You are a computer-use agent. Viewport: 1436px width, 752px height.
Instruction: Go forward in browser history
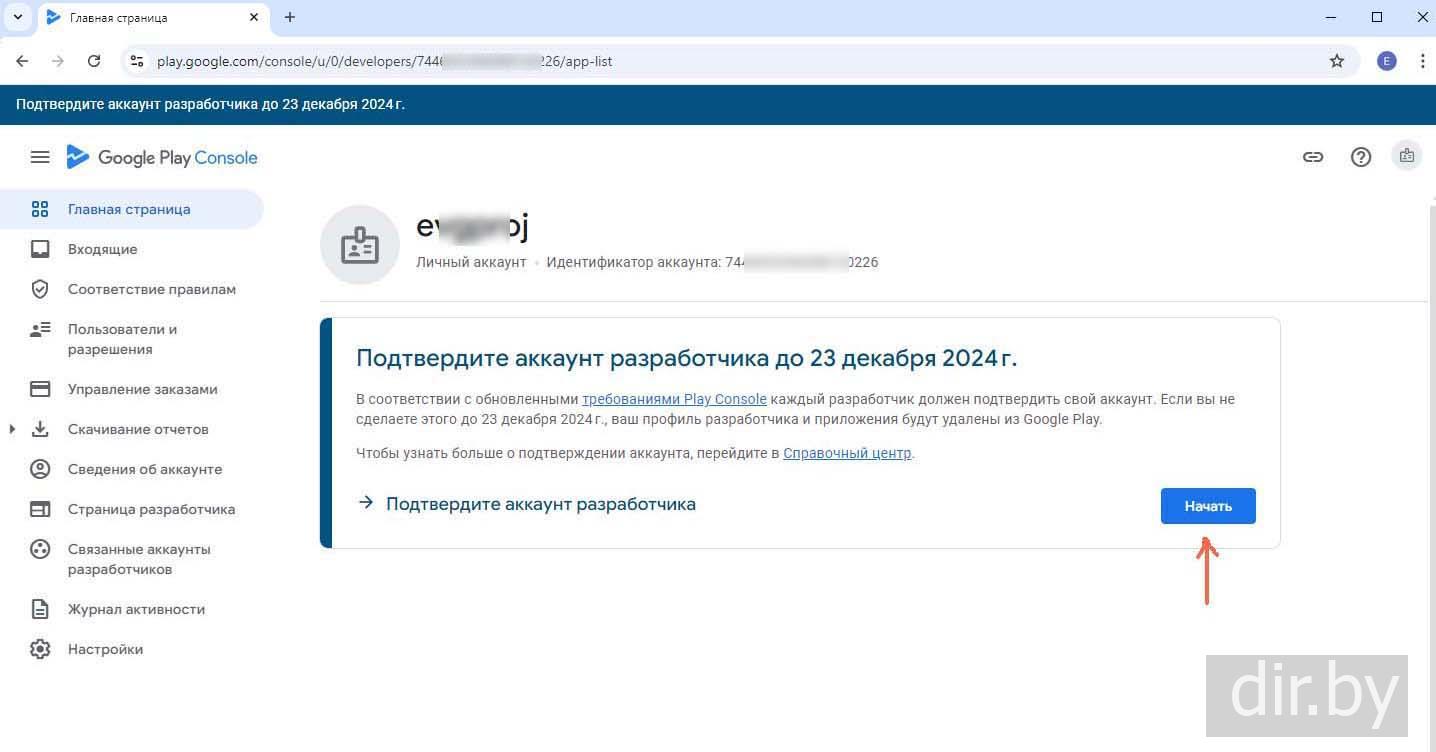[58, 61]
